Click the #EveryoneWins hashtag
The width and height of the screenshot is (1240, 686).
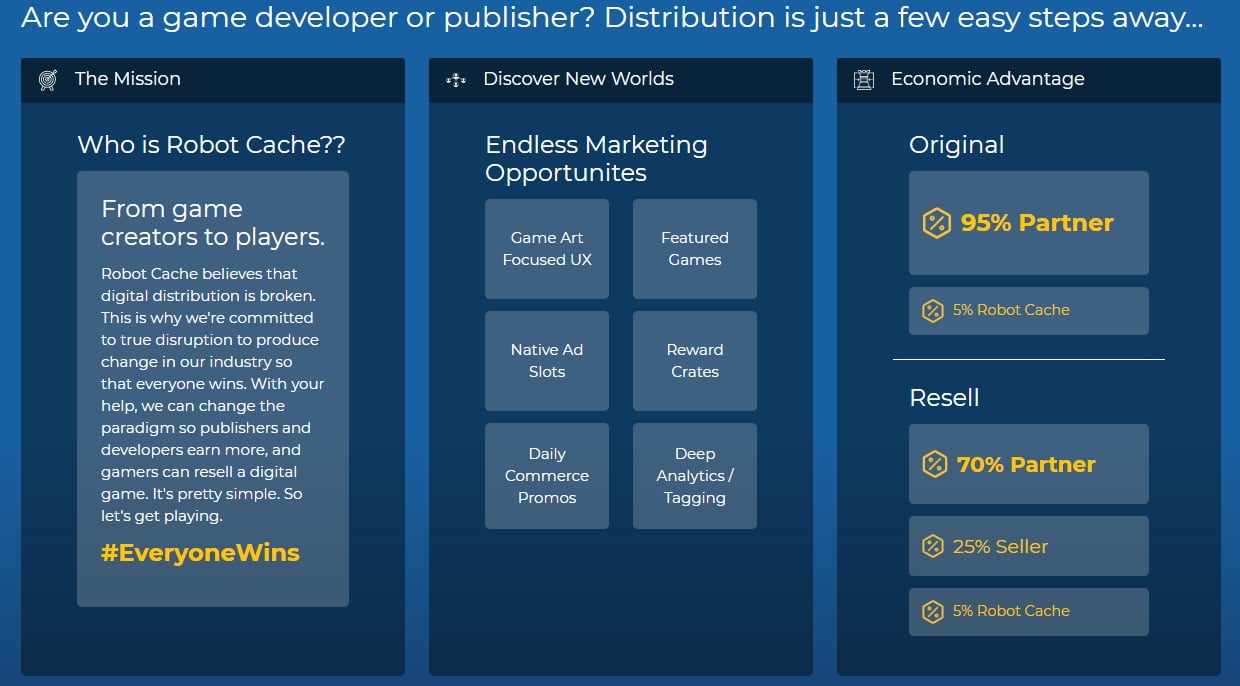(x=200, y=553)
